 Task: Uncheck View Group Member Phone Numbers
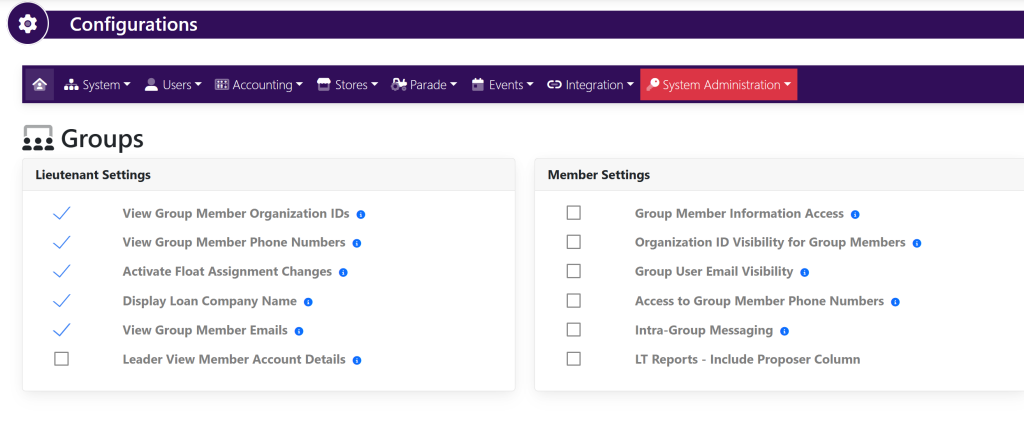tap(62, 242)
